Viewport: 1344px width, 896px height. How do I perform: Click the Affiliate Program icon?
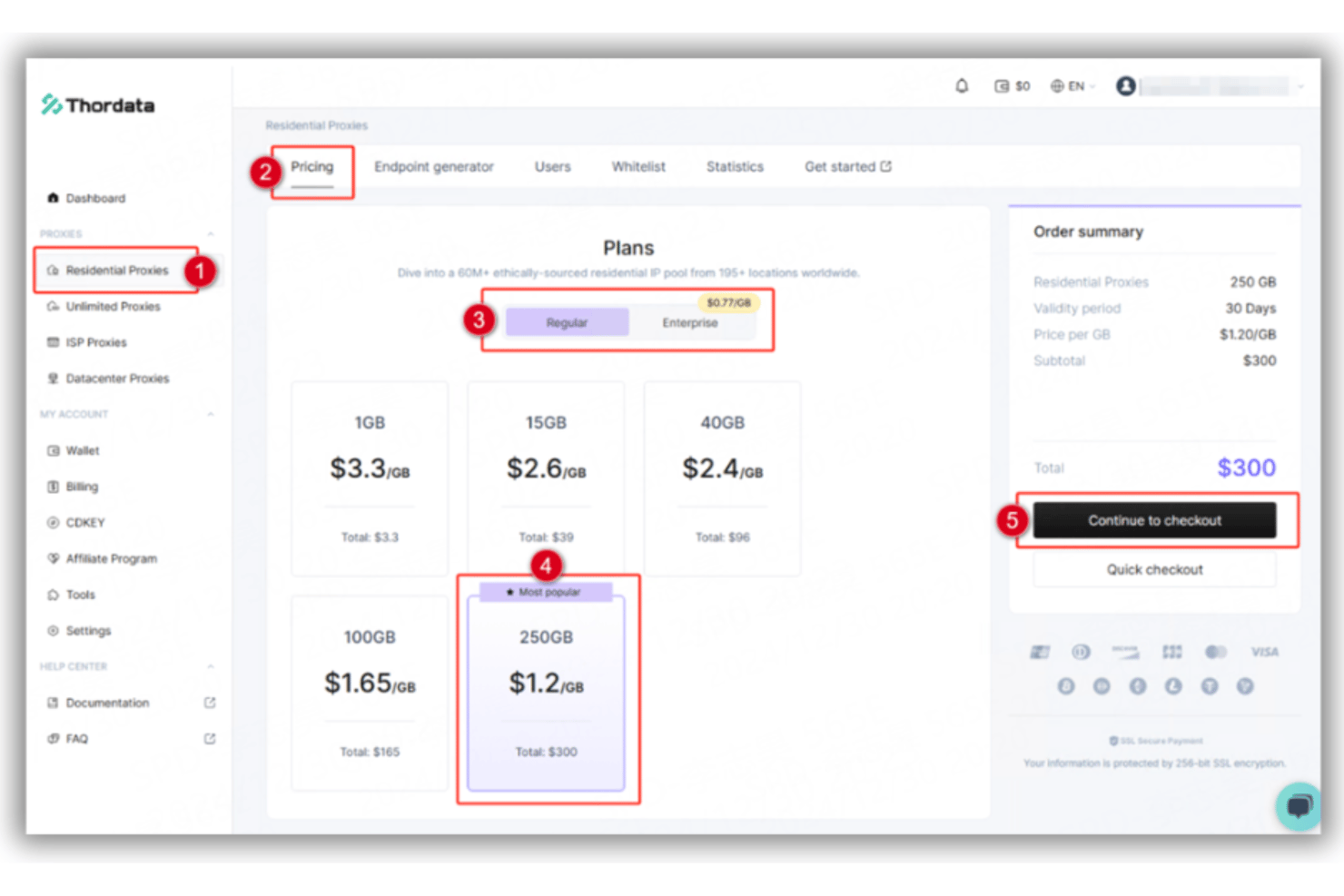(x=53, y=558)
